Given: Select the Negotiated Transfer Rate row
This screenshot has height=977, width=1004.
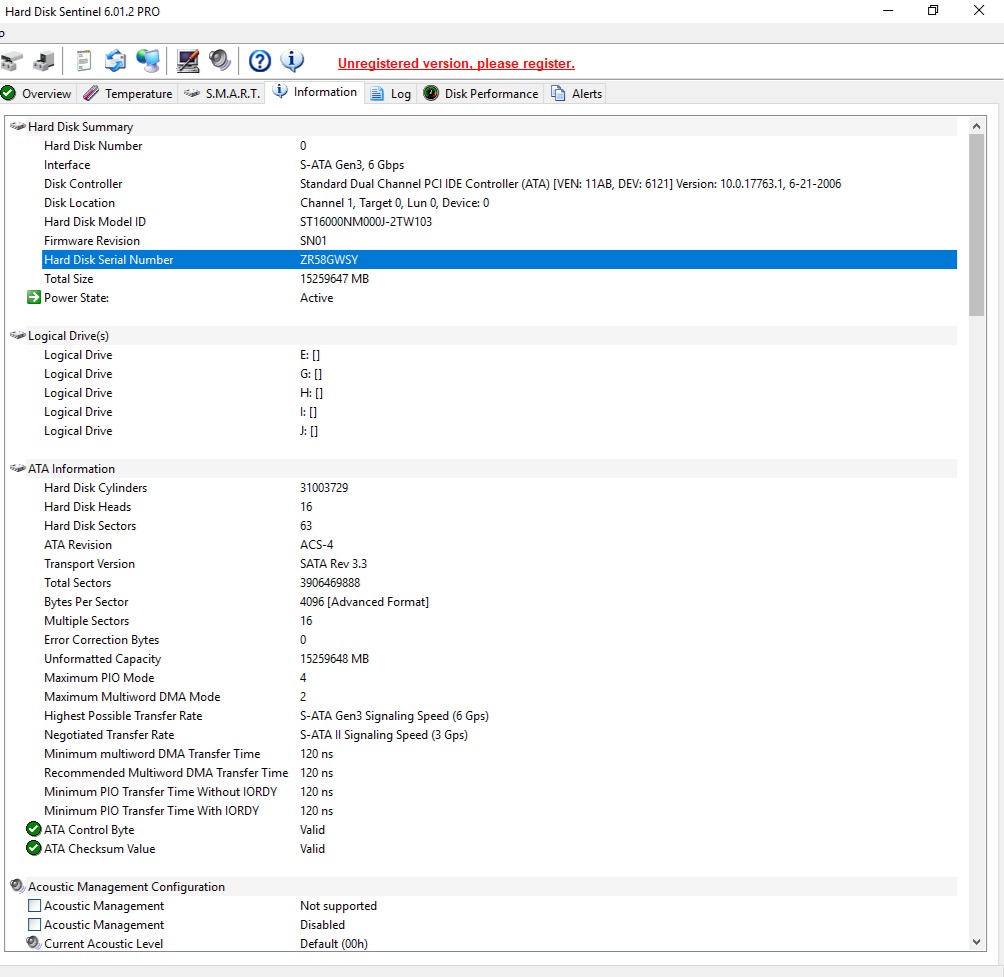Looking at the screenshot, I should pyautogui.click(x=499, y=735).
